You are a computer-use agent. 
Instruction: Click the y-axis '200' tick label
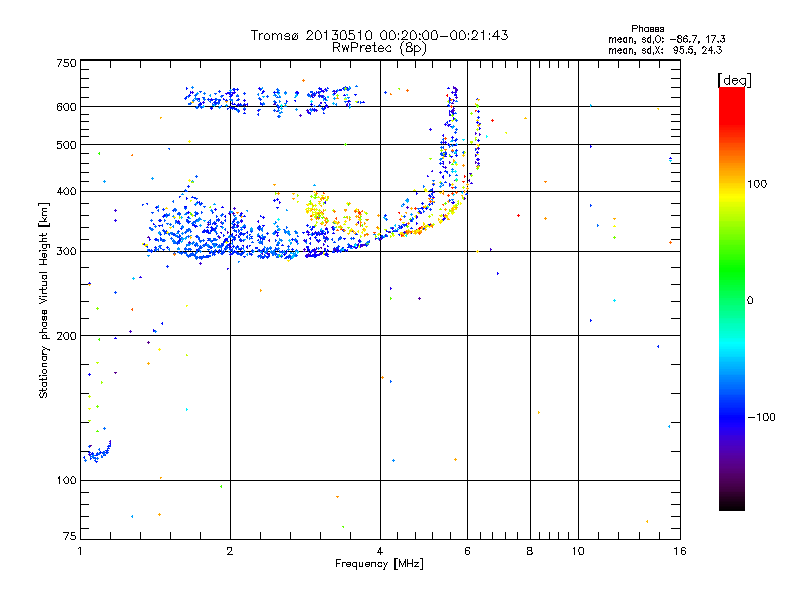pos(66,336)
